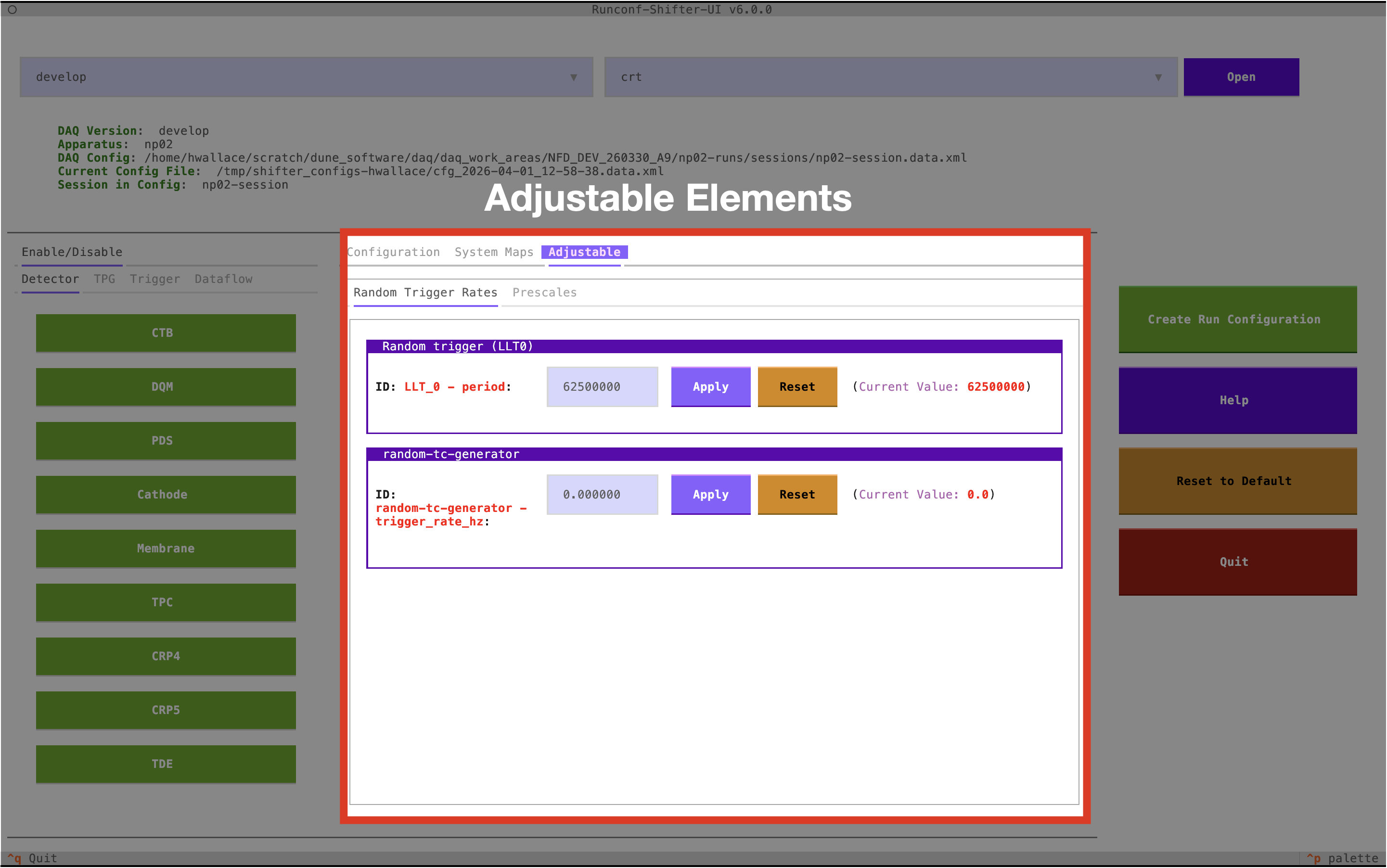Open the System Maps tab
Screen dimensions: 1387x868
pos(494,252)
